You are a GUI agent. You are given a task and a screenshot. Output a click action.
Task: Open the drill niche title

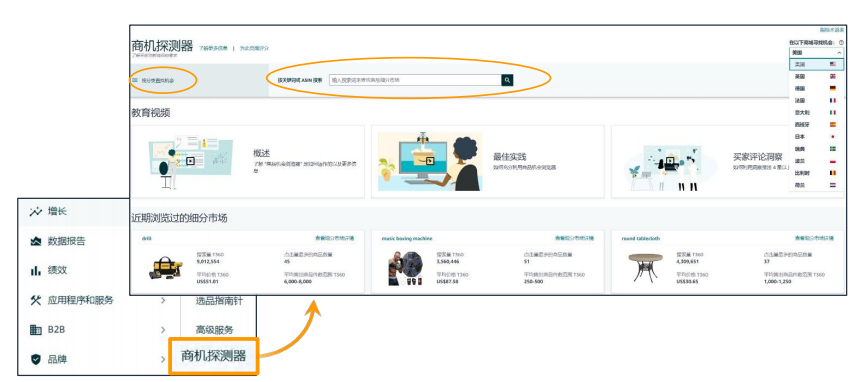(x=146, y=239)
